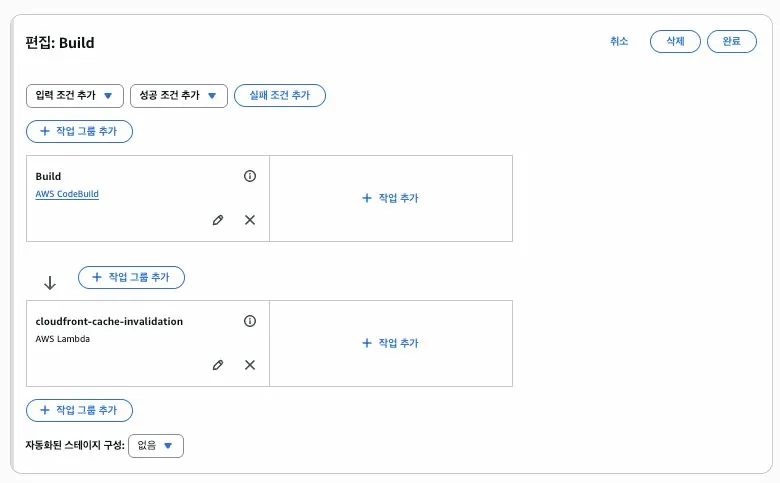Viewport: 780px width, 483px height.
Task: Click the down arrow between action groups
Action: click(50, 283)
